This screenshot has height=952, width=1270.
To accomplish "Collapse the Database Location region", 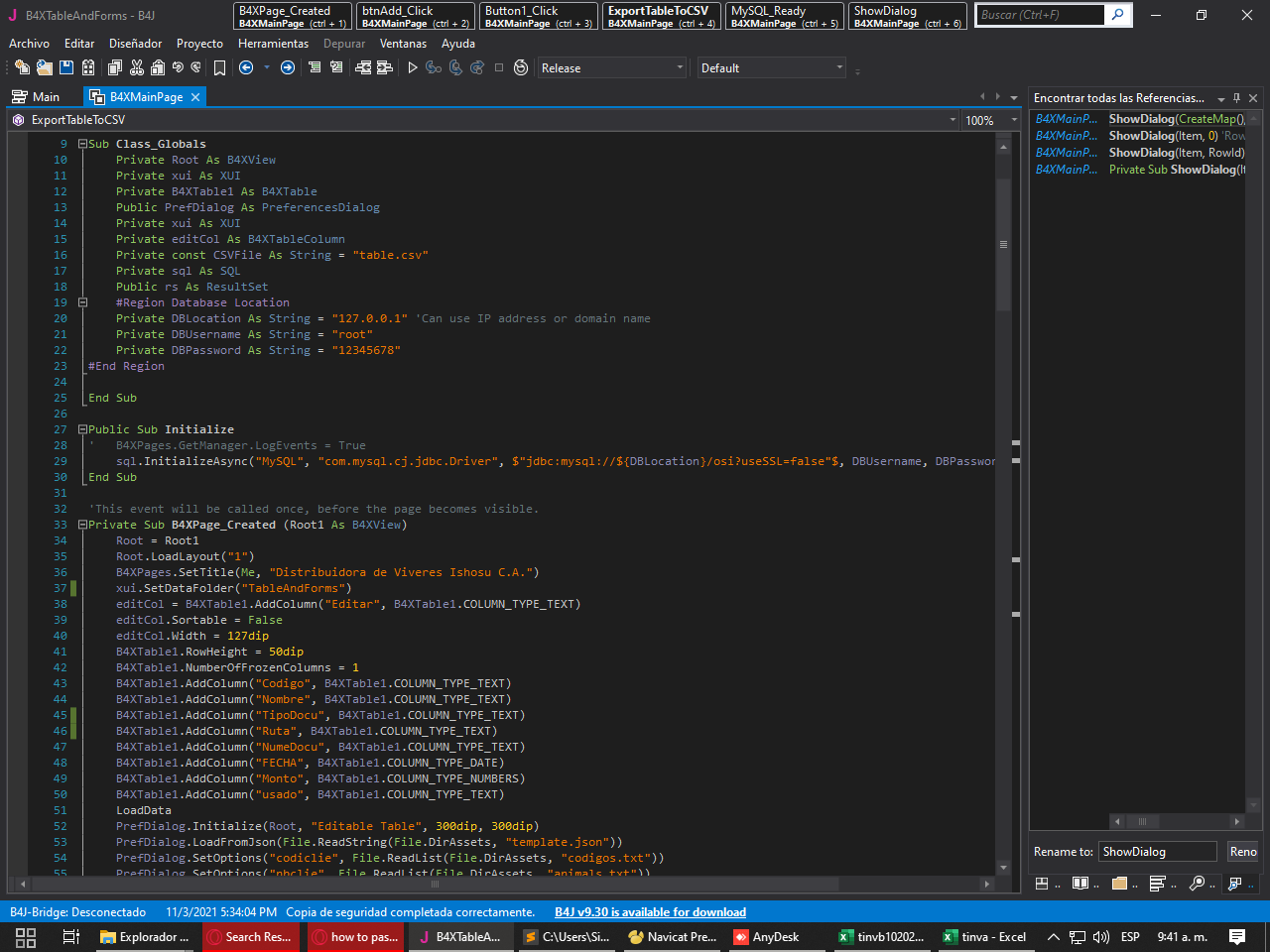I will pos(83,302).
